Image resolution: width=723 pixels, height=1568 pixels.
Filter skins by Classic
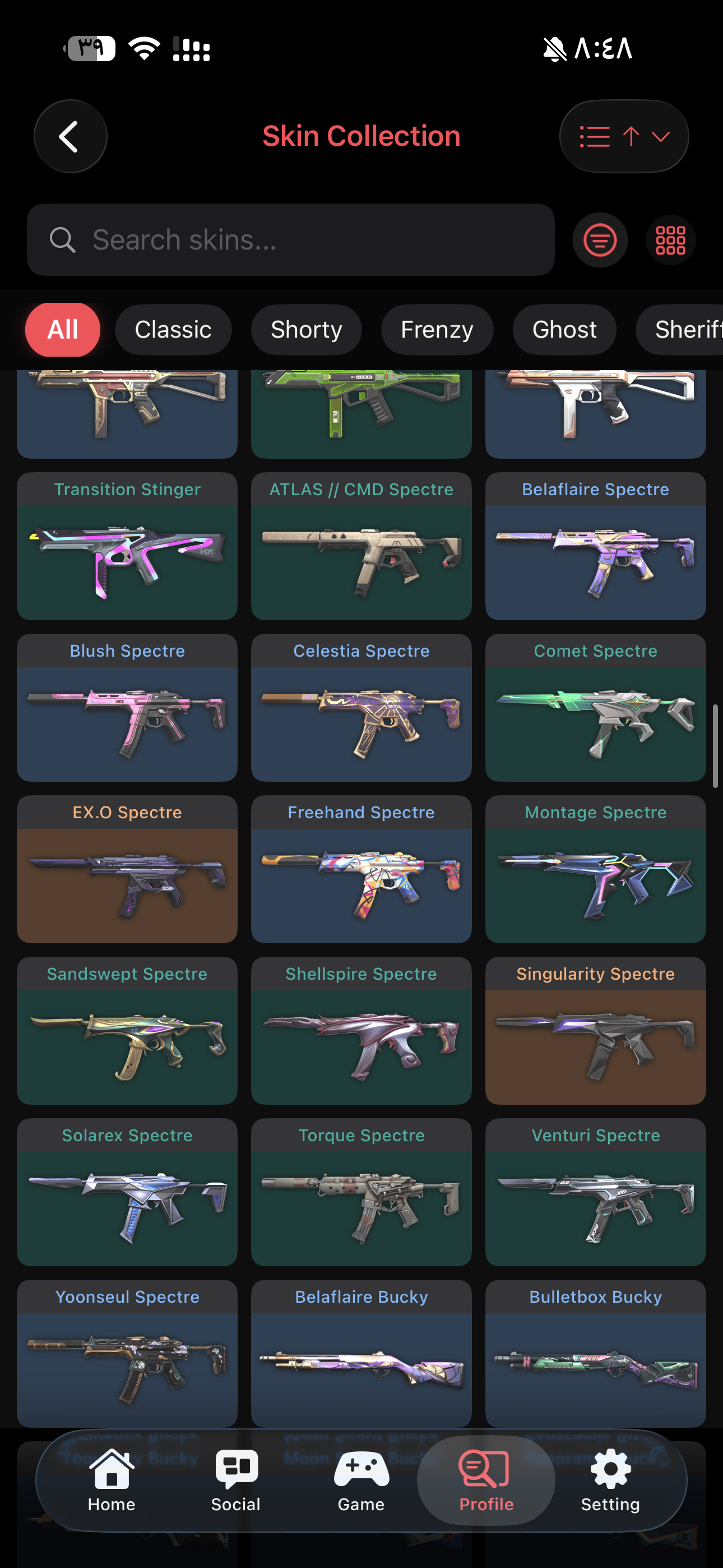pos(173,330)
